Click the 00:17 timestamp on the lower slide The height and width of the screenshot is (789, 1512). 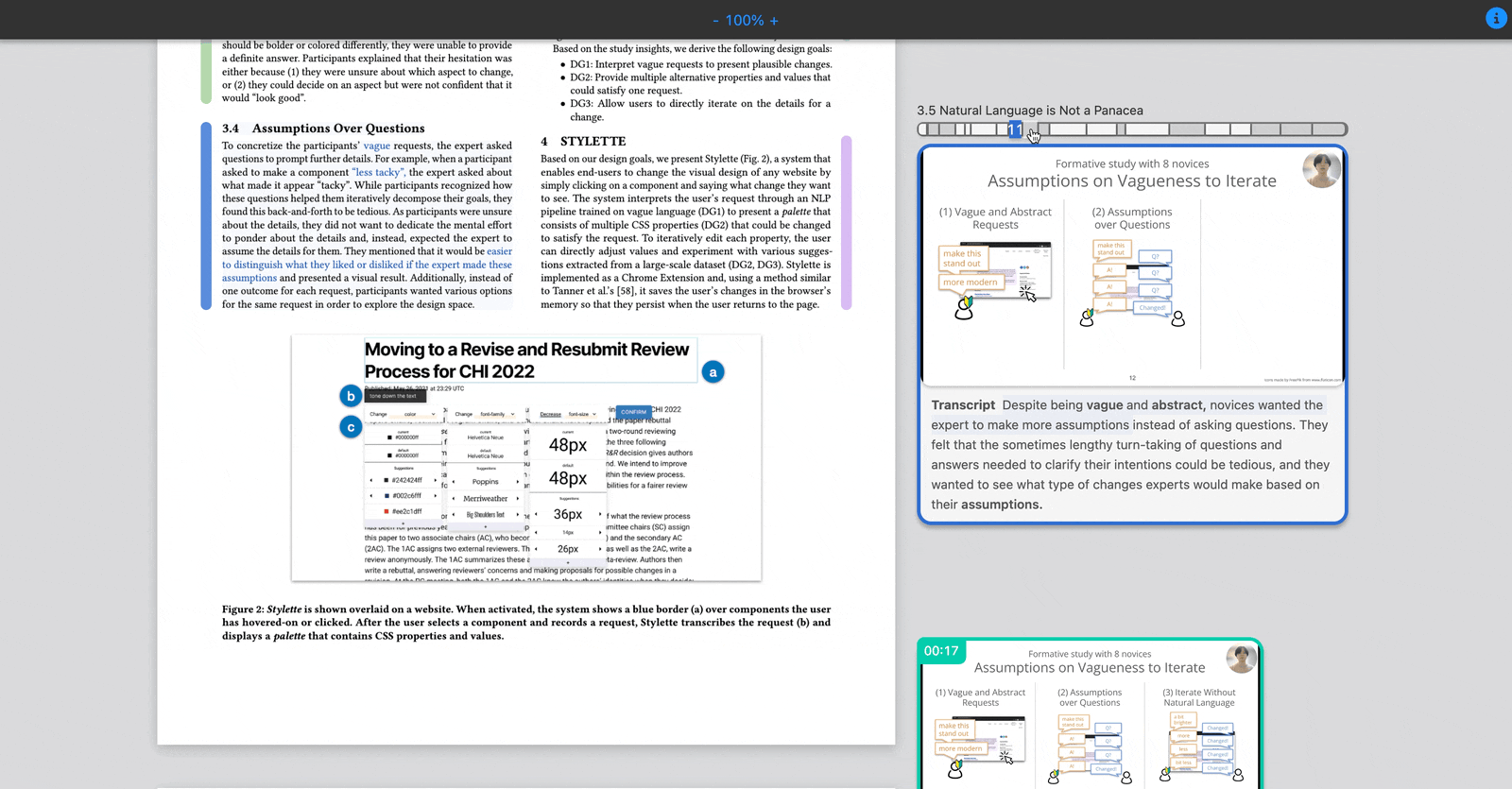tap(941, 650)
